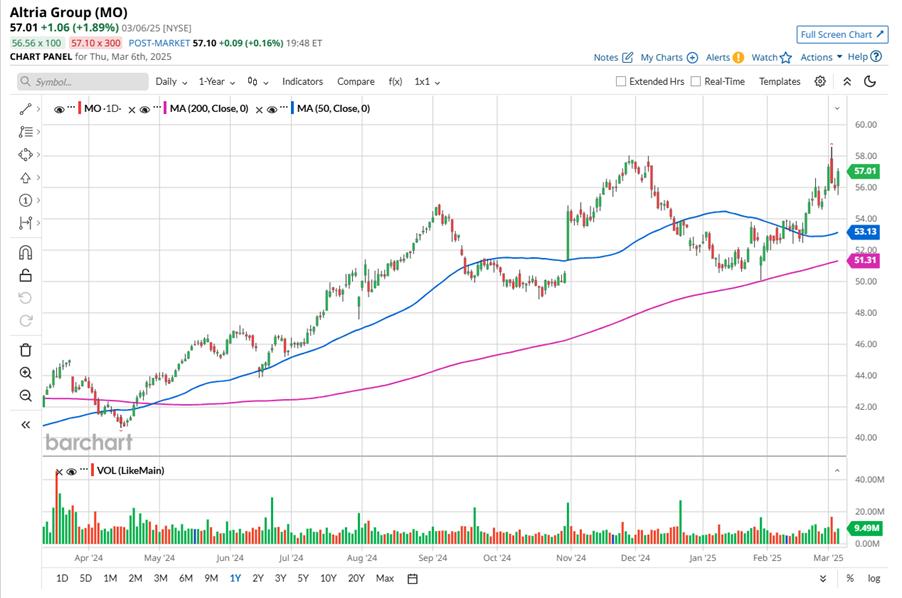This screenshot has width=902, height=598.
Task: Click the redo arrow icon
Action: (x=25, y=321)
